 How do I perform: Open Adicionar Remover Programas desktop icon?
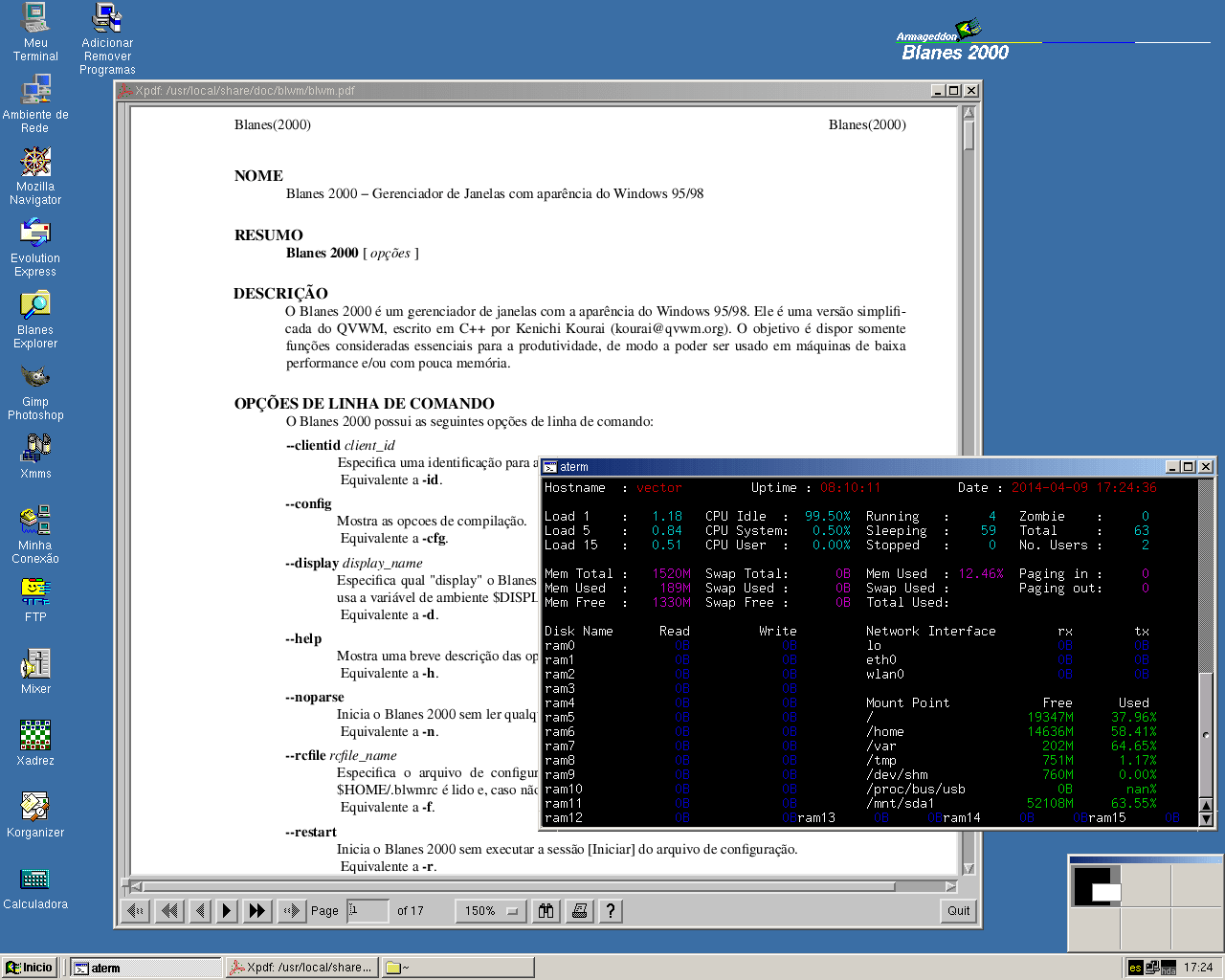(107, 39)
